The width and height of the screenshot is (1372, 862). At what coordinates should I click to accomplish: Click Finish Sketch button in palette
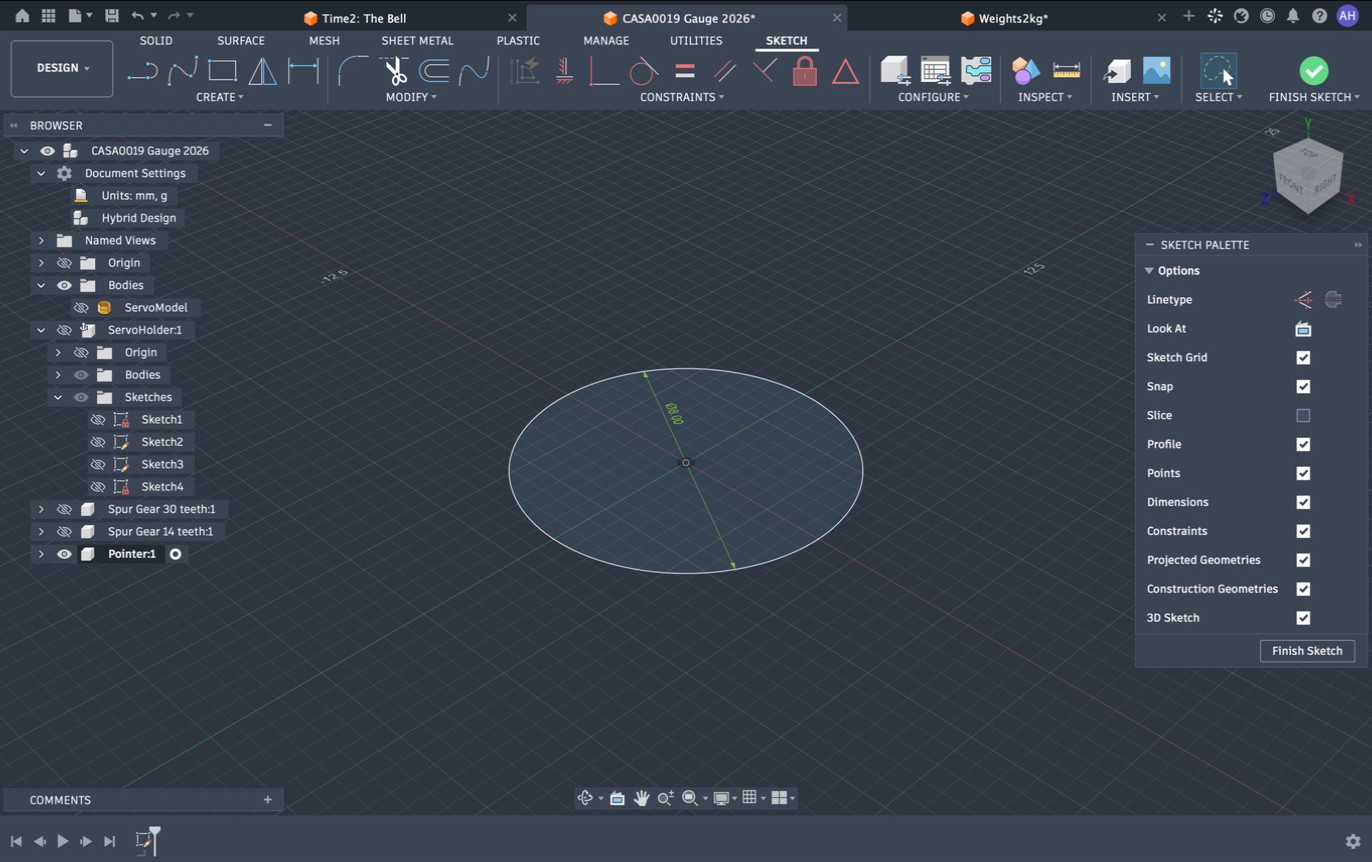point(1307,651)
